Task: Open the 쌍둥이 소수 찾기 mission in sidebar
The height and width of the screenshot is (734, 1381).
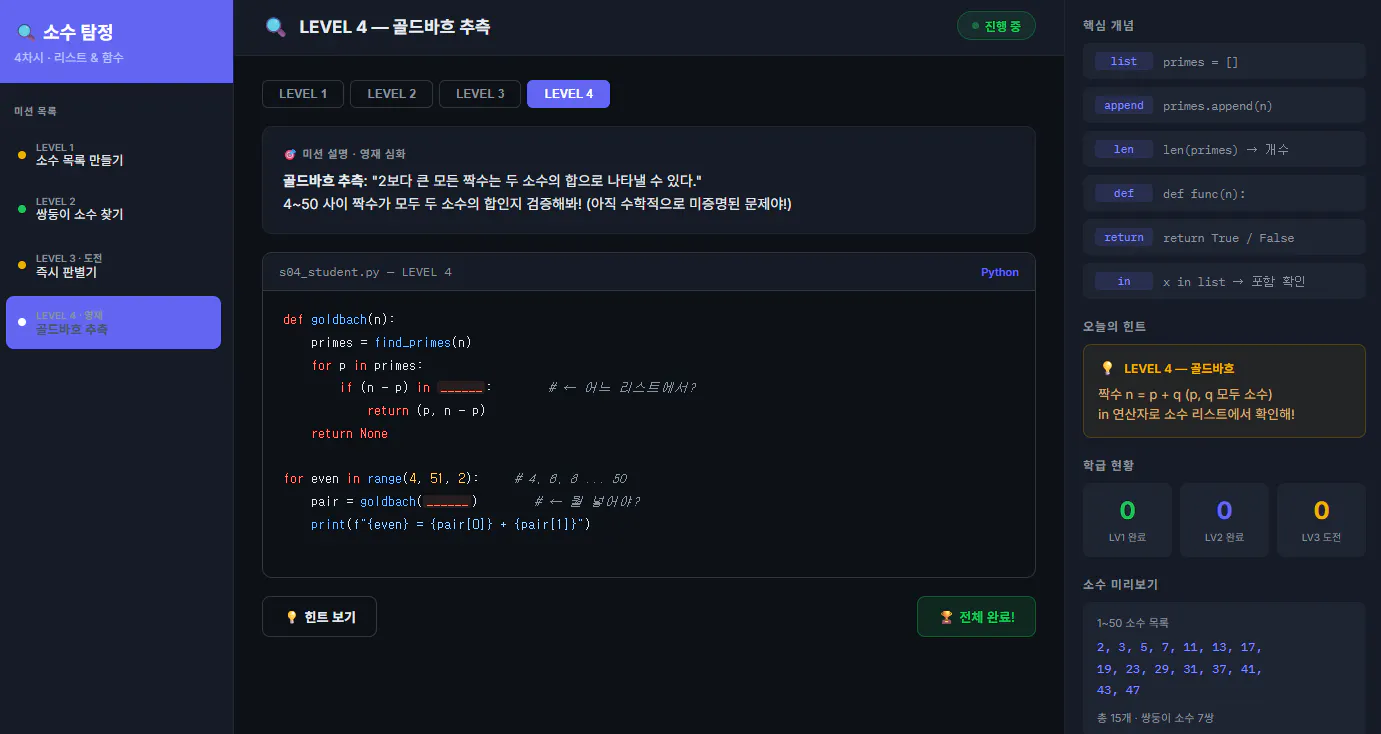Action: [x=114, y=209]
